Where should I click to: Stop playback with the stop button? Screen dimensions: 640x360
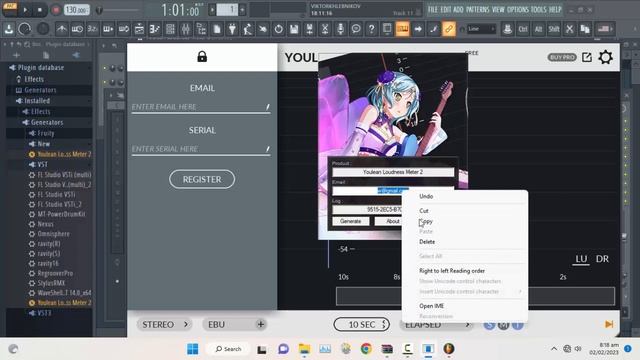click(x=40, y=9)
